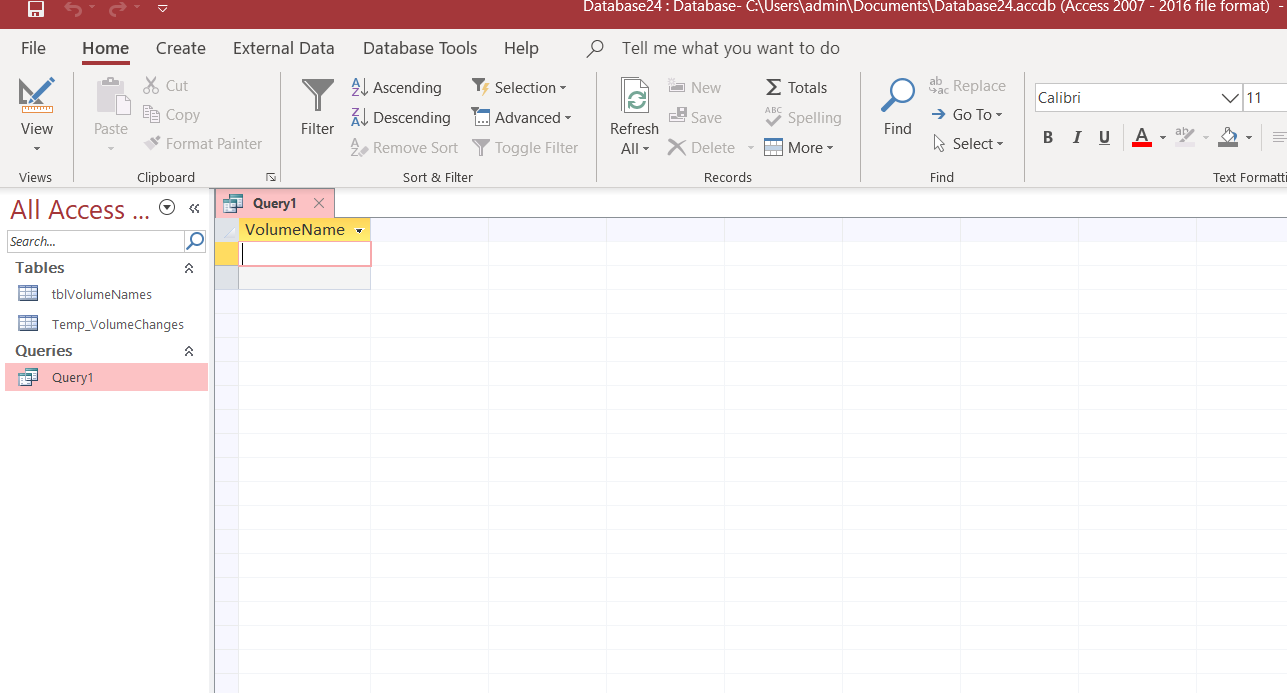Click the Tell me what you want to do box
Screen dimensions: 1287x693
[730, 48]
